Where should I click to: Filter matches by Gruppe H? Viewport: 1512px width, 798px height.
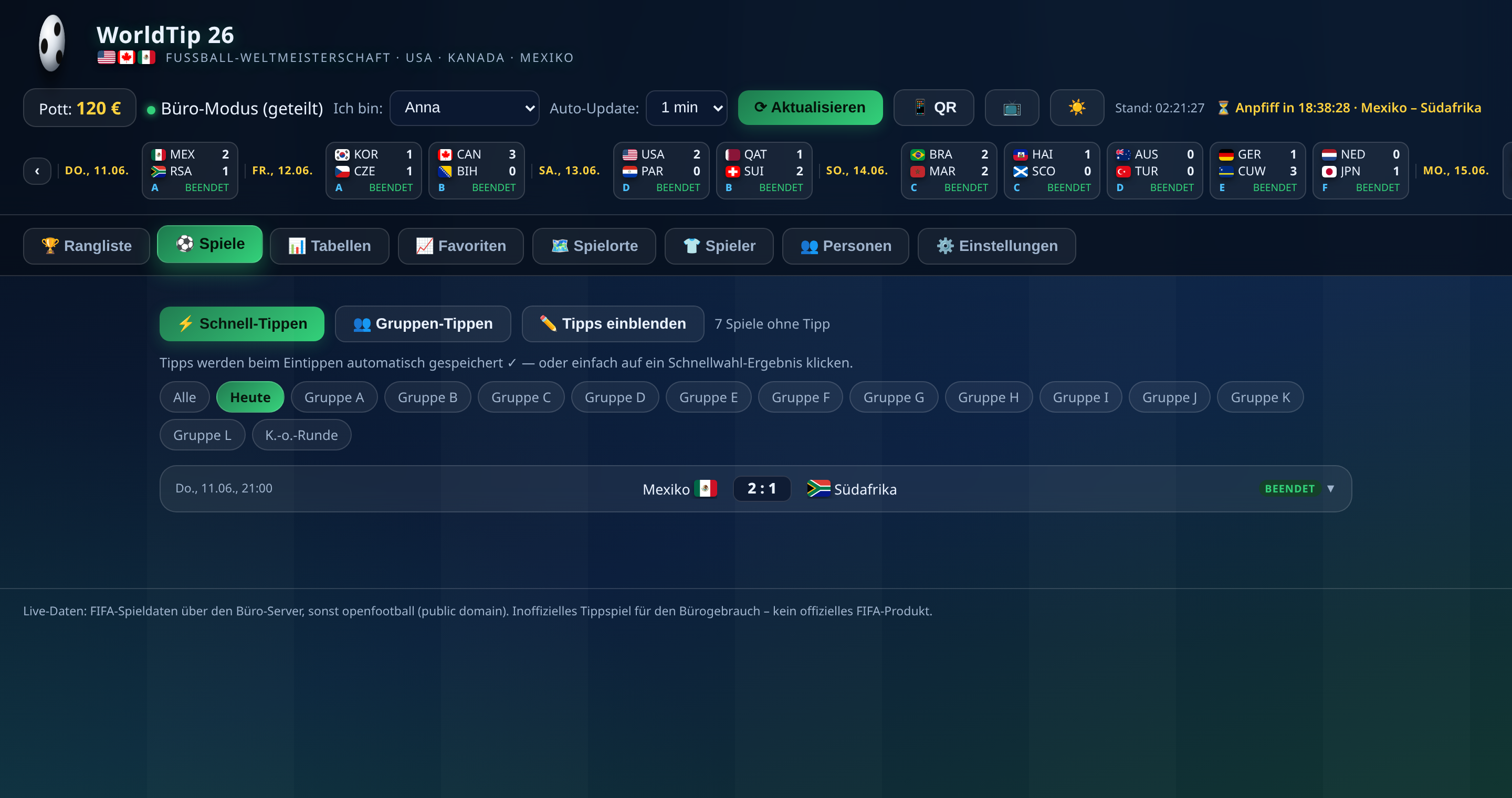(x=988, y=397)
